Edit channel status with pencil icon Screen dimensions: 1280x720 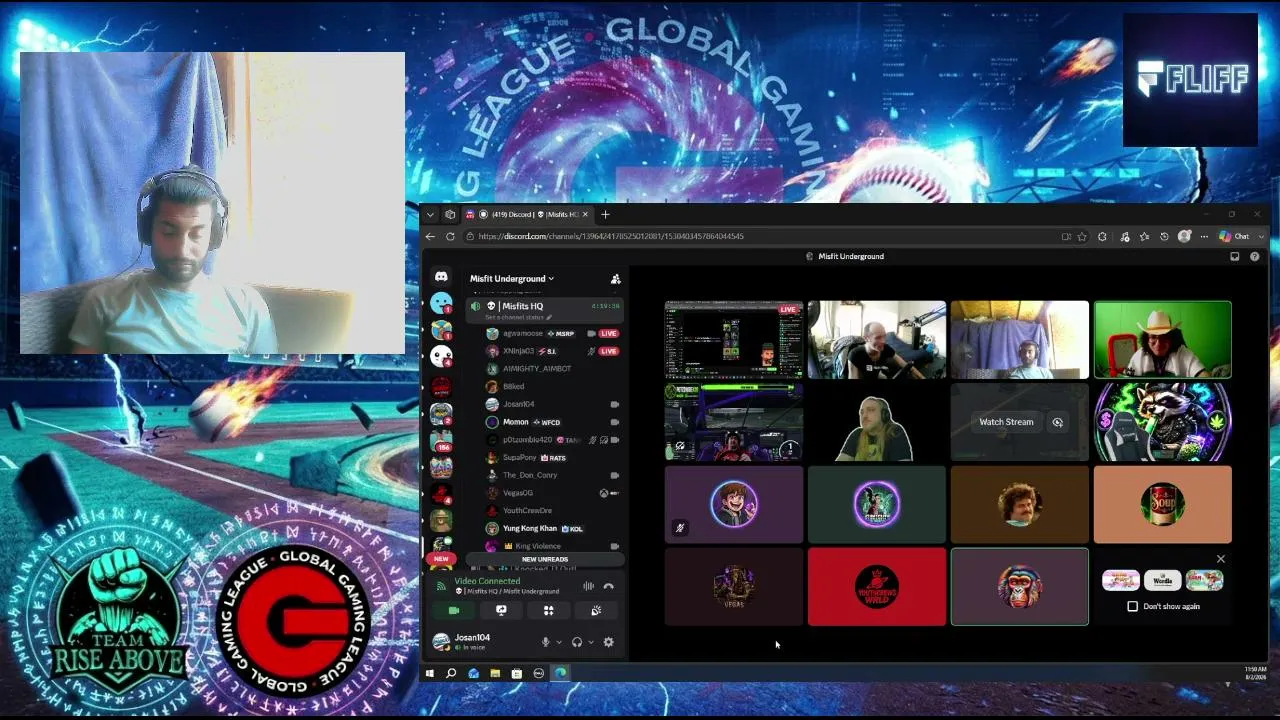tap(548, 318)
